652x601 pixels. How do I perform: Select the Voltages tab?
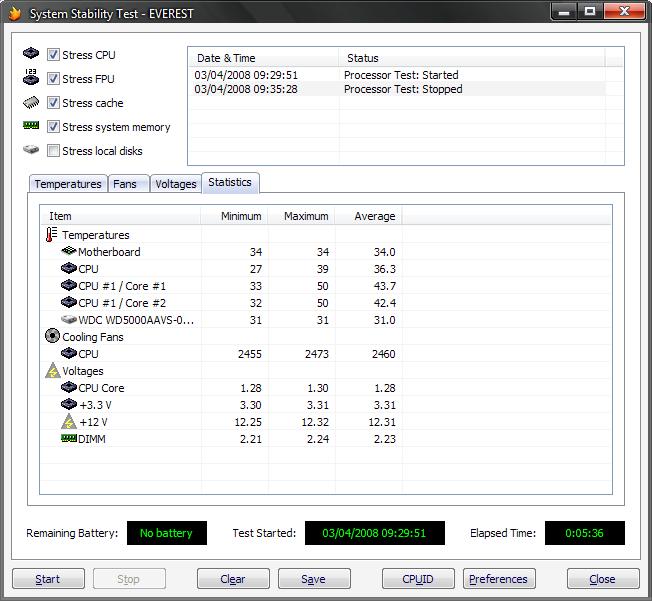(176, 184)
